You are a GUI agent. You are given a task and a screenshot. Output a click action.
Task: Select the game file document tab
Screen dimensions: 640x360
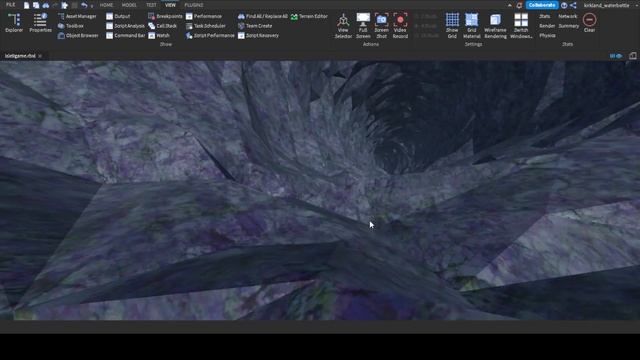(20, 56)
